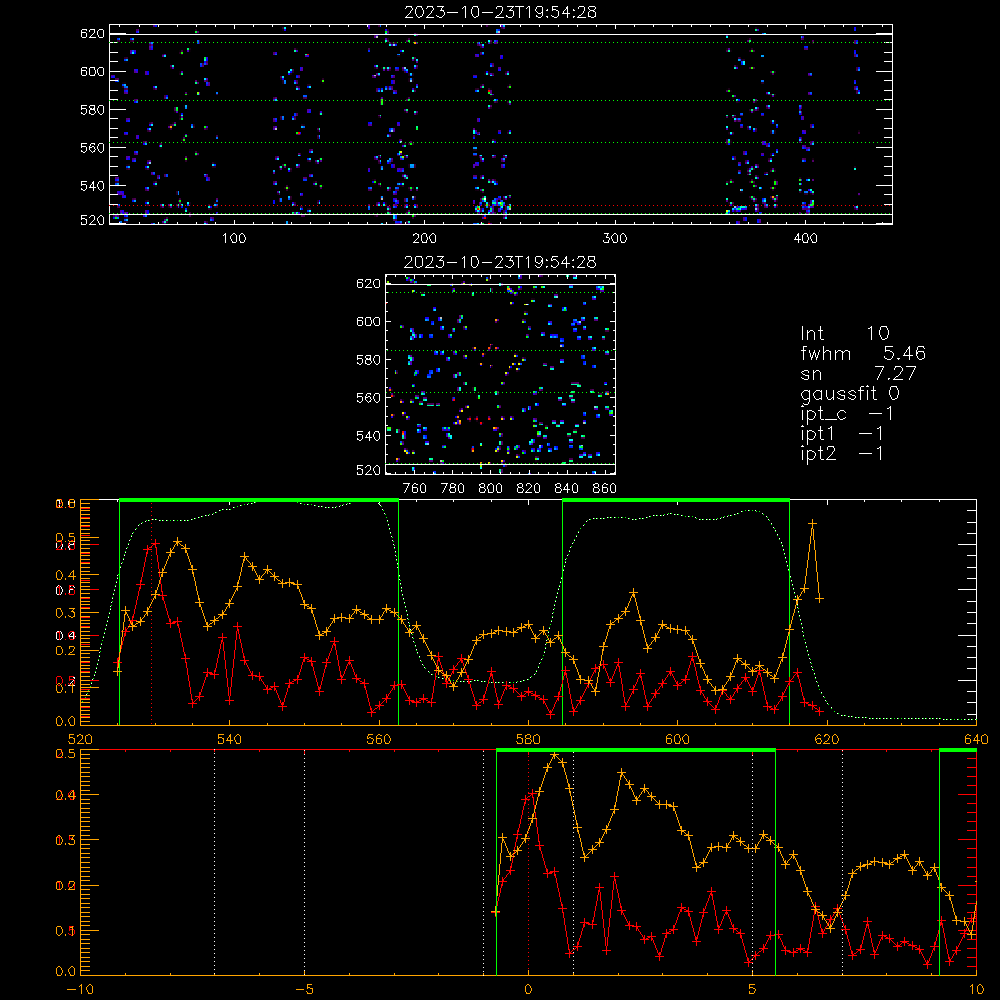Click x-axis label 300 on top plot

(615, 239)
